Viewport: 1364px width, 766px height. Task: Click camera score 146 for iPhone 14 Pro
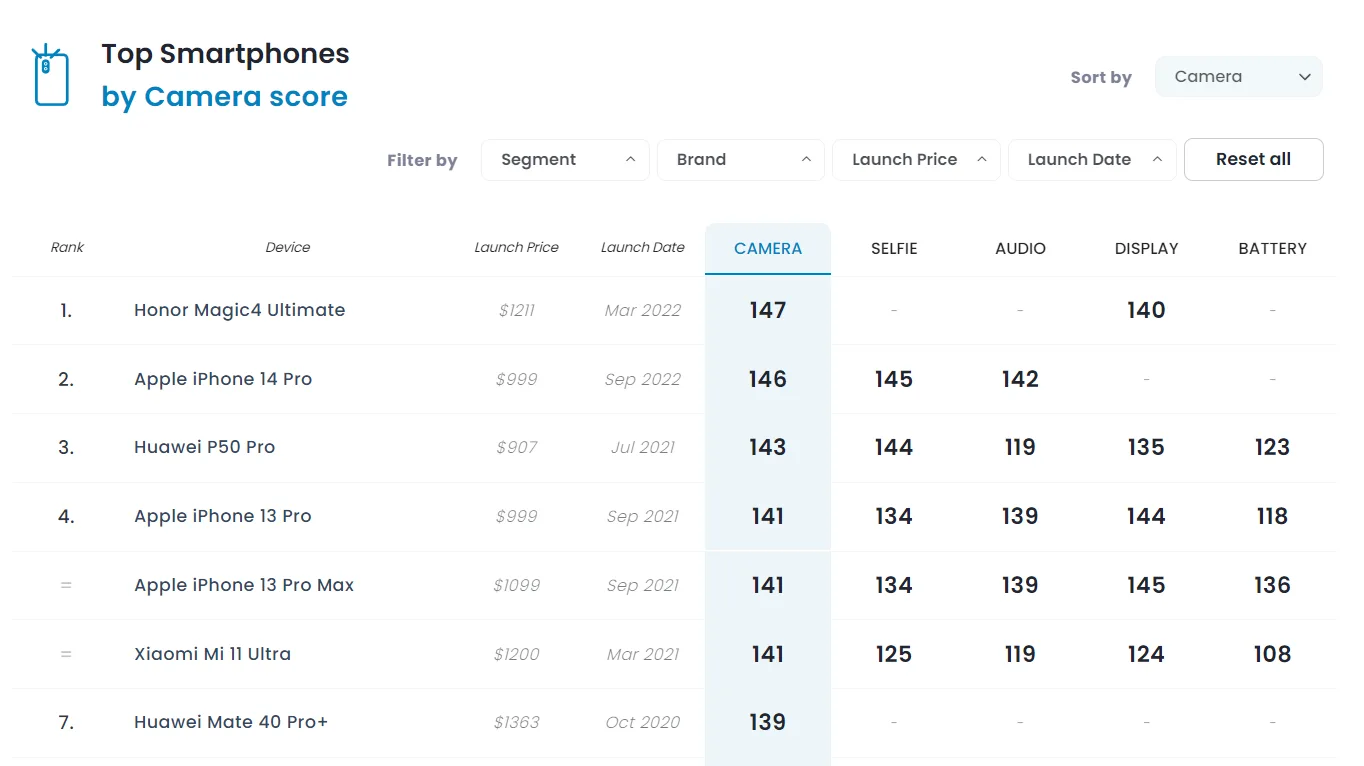click(768, 379)
